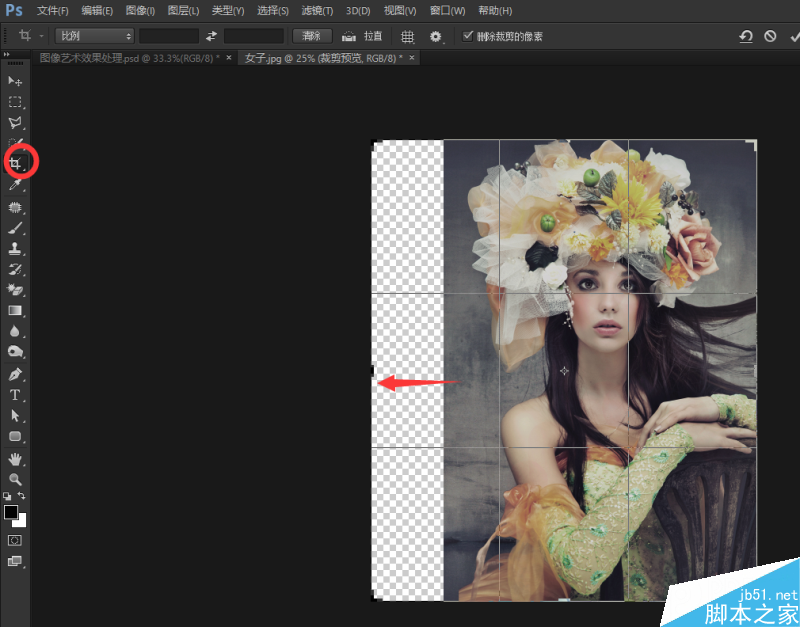Change the screen mode
The width and height of the screenshot is (800, 627).
coord(15,561)
